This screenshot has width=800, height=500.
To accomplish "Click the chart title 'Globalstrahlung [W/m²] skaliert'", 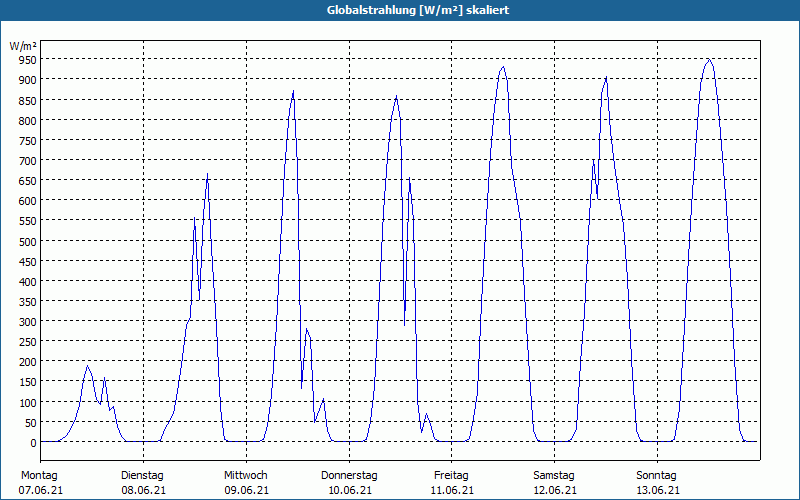I will (418, 10).
